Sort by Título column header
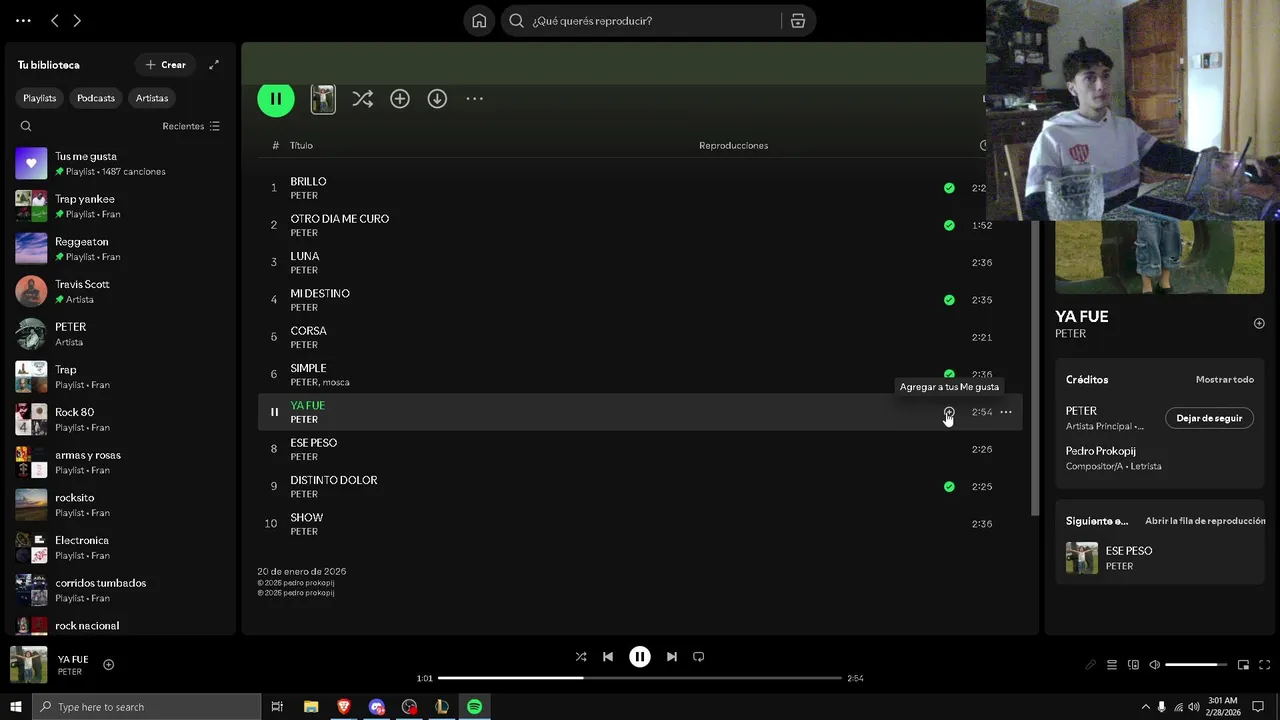The image size is (1280, 720). [301, 146]
